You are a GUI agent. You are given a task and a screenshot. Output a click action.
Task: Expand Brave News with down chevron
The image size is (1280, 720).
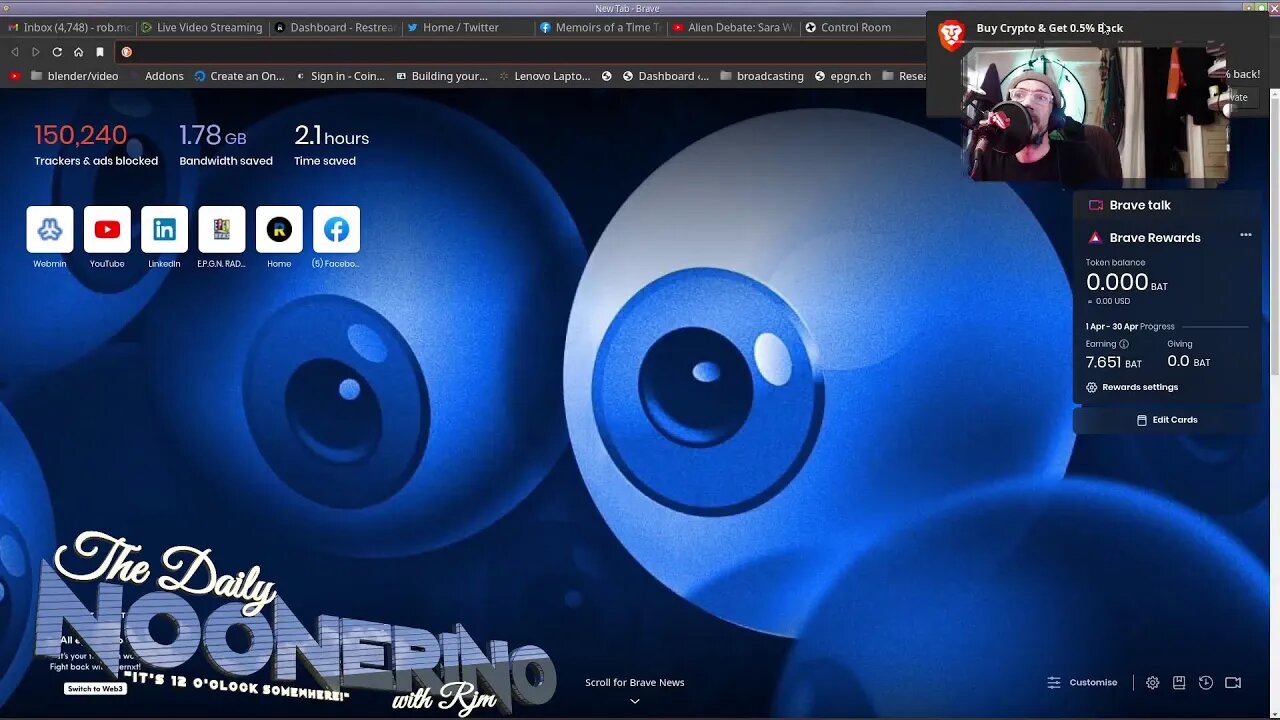click(x=634, y=701)
